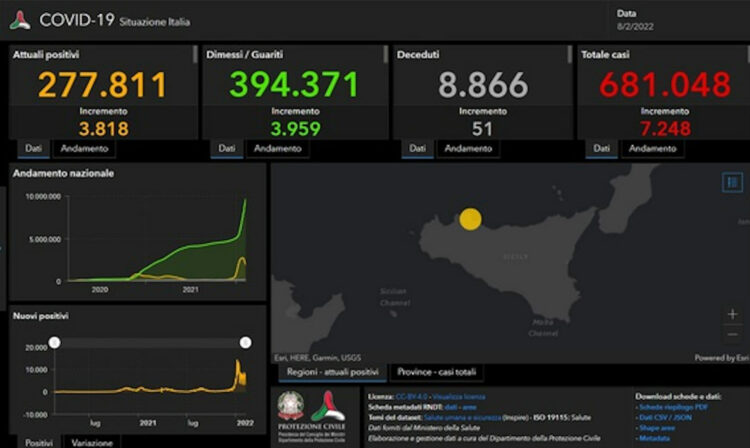Viewport: 750px width, 448px height.
Task: Select Dati tab under Dimessi / Guariti
Action: (227, 148)
